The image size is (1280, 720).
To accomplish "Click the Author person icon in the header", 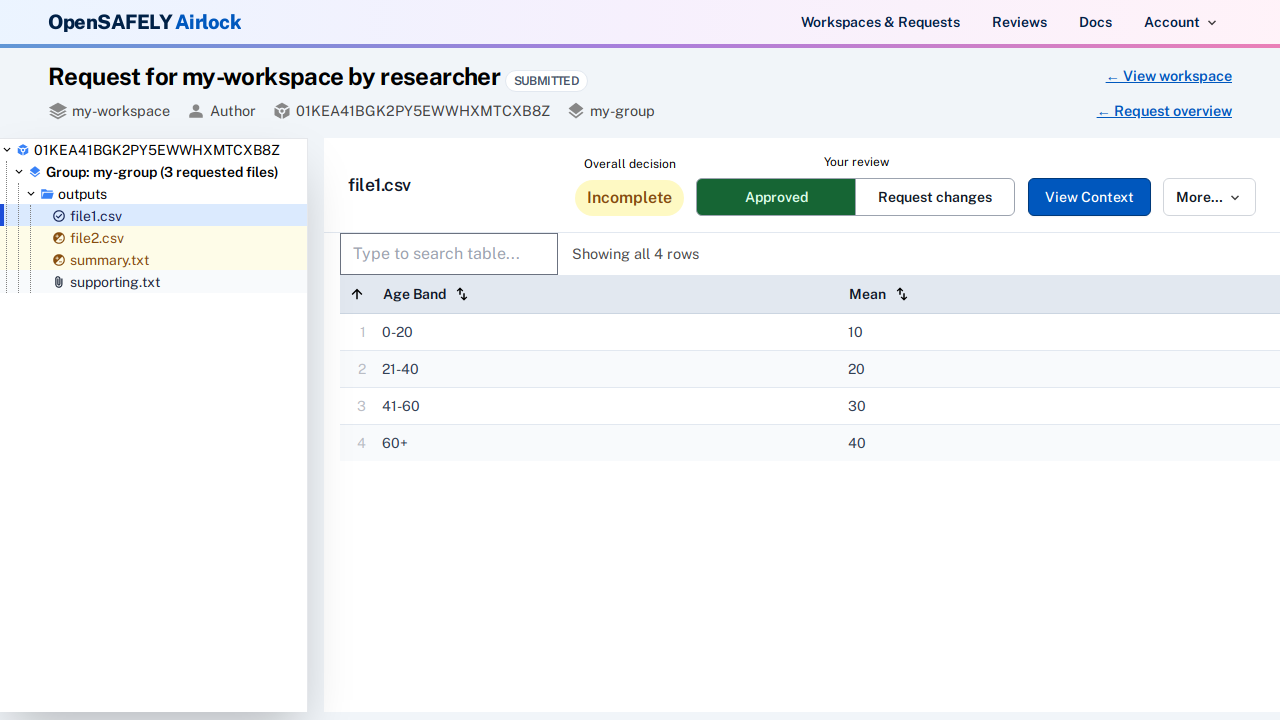I will [196, 111].
